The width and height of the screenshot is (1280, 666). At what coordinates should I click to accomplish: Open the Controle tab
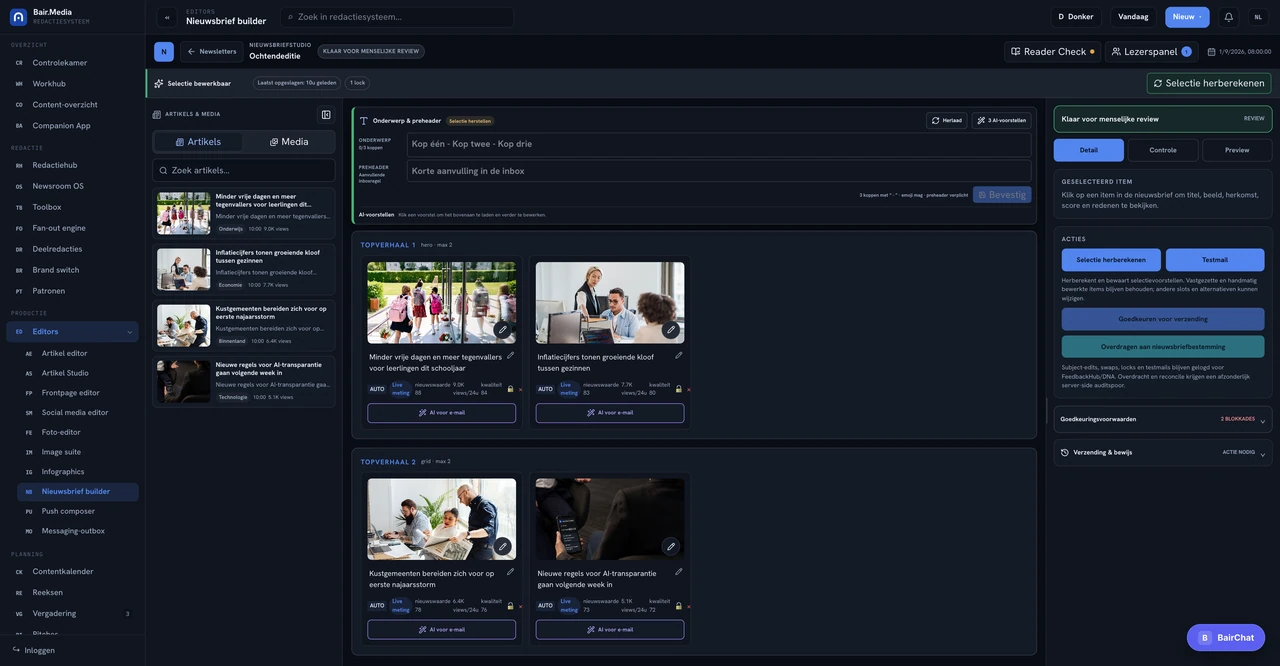coord(1163,150)
